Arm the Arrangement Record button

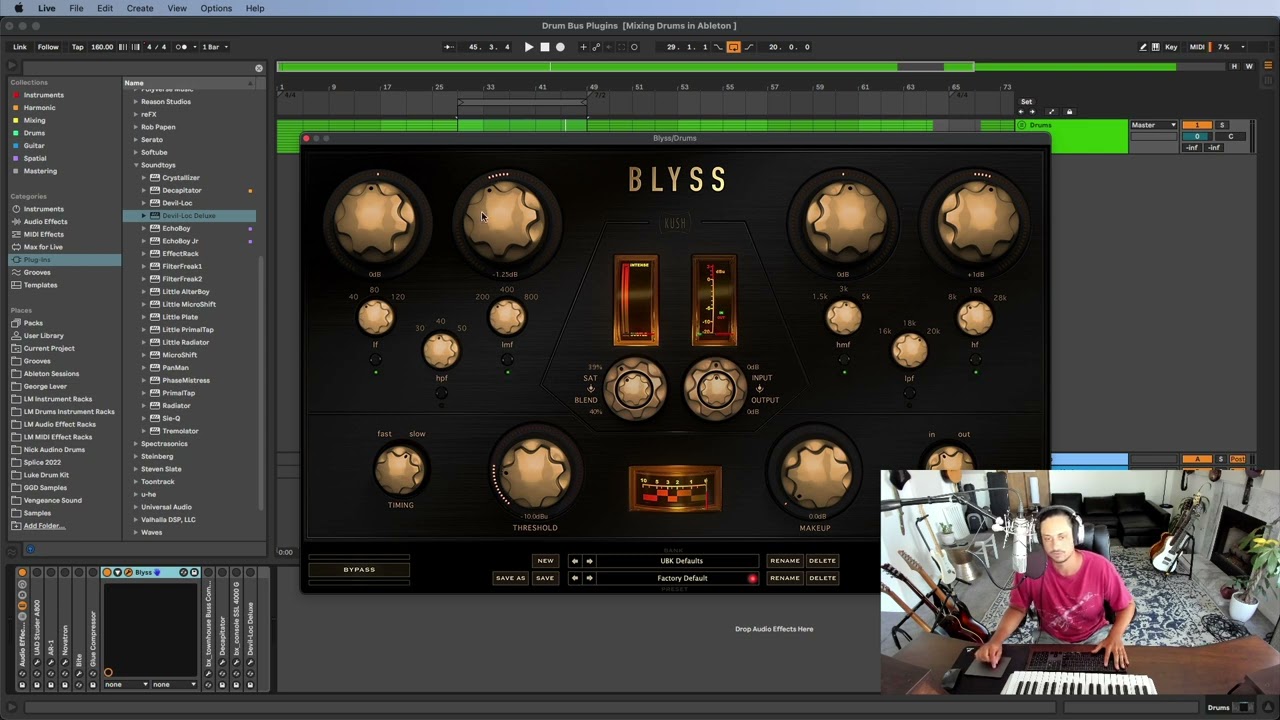point(560,47)
